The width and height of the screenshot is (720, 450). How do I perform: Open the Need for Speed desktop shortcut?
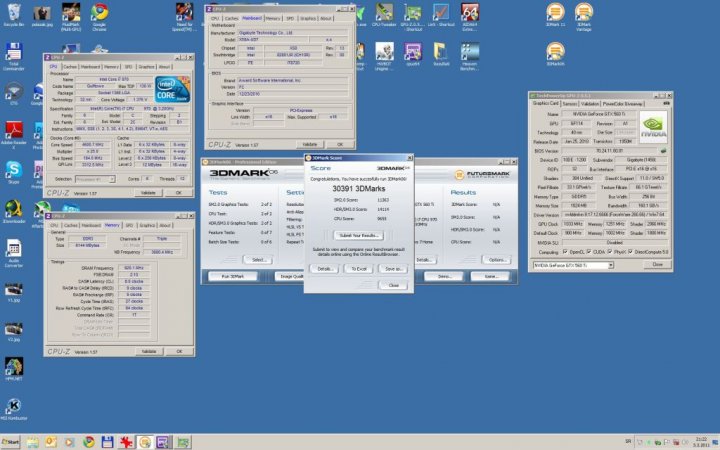pyautogui.click(x=185, y=17)
